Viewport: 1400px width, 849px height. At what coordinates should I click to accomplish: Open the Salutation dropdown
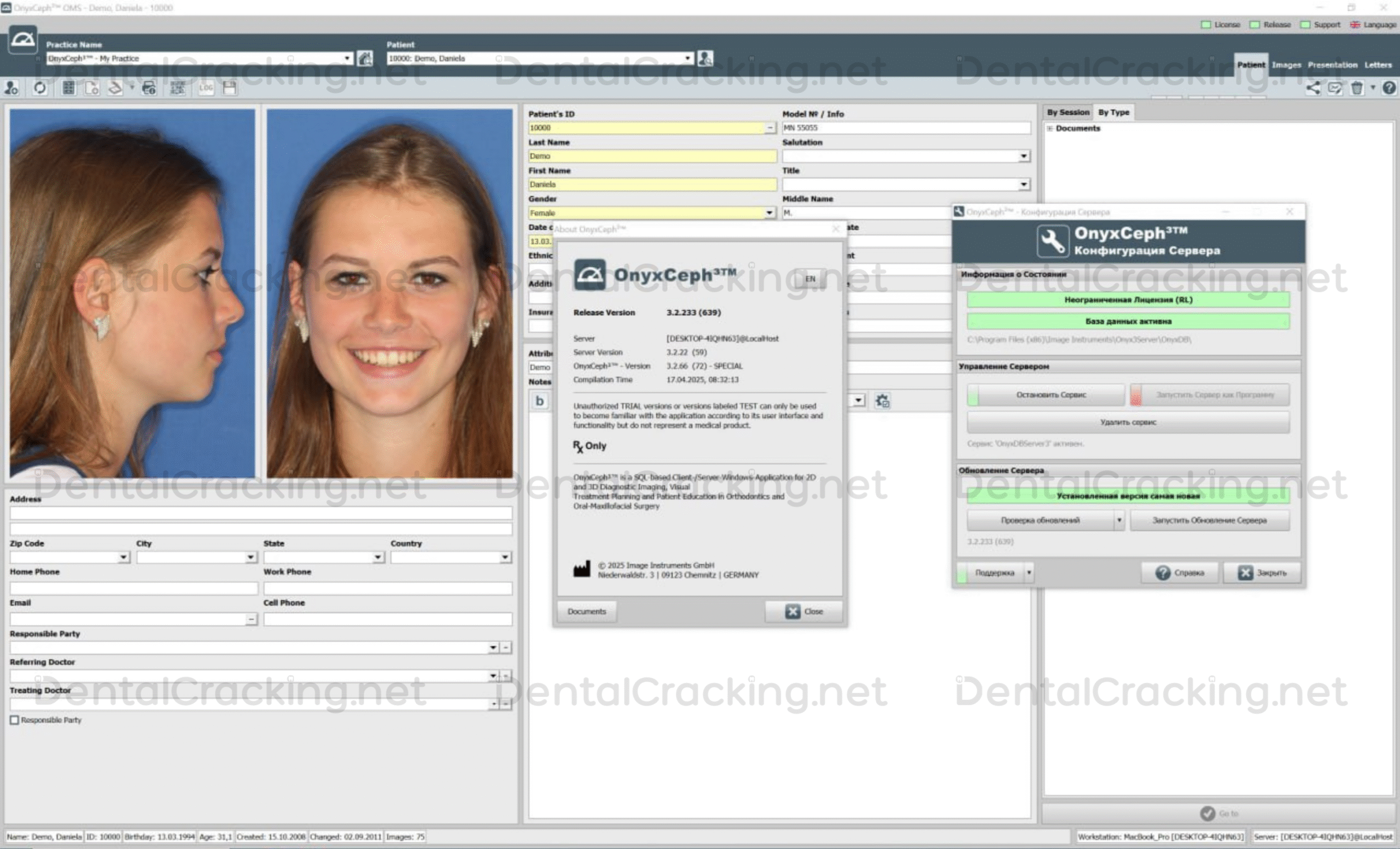click(x=1023, y=156)
